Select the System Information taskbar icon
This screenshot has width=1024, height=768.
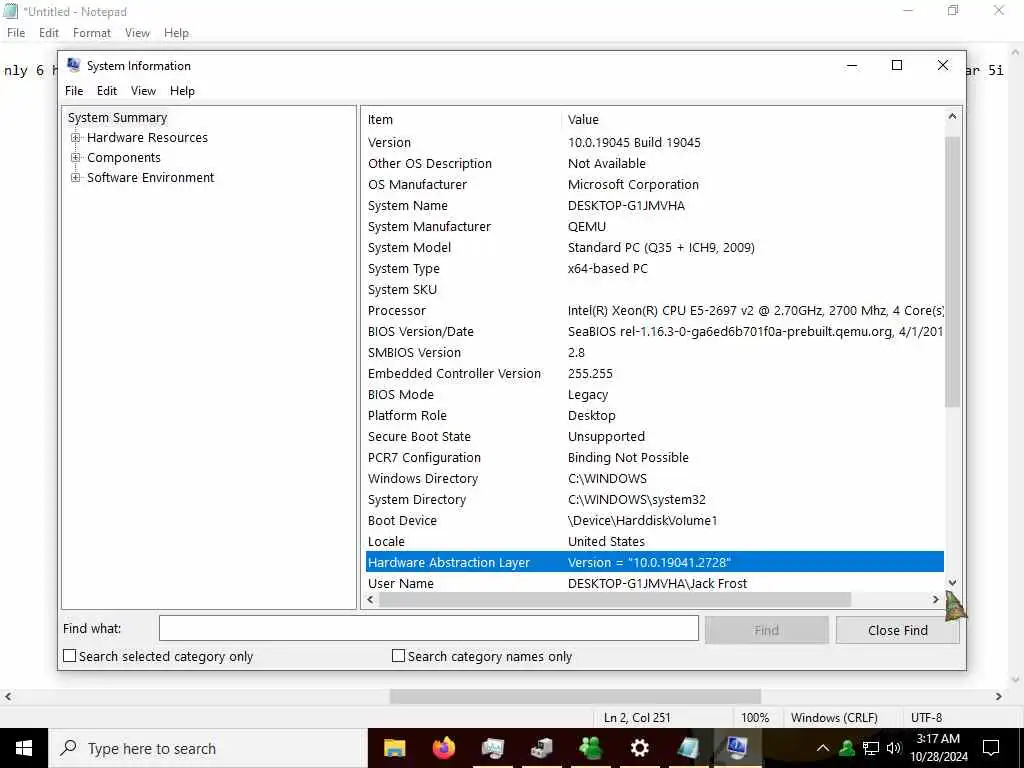point(737,748)
